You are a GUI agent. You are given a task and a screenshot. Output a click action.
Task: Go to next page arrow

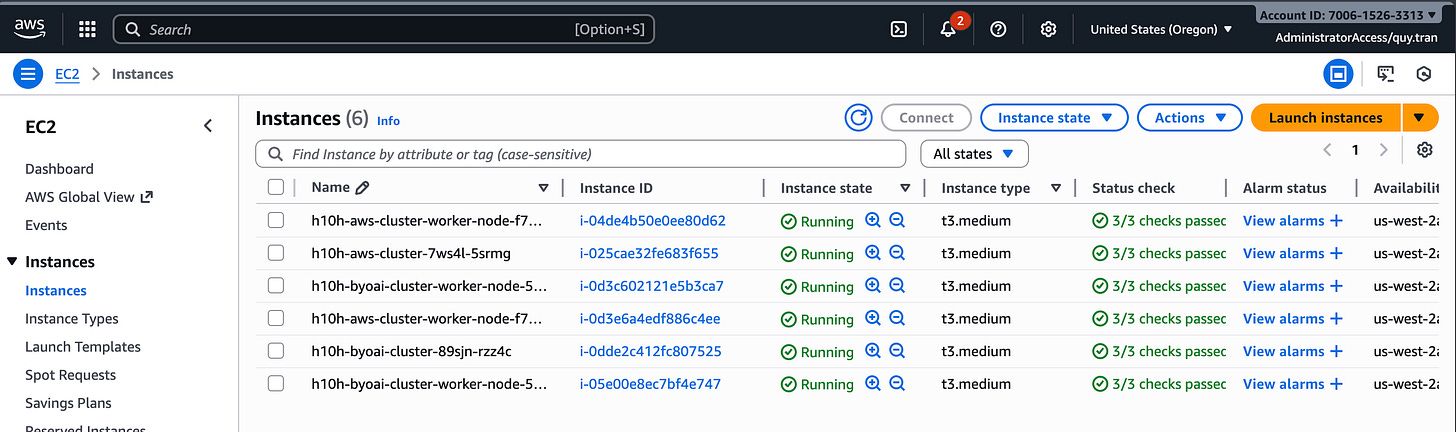(1384, 150)
